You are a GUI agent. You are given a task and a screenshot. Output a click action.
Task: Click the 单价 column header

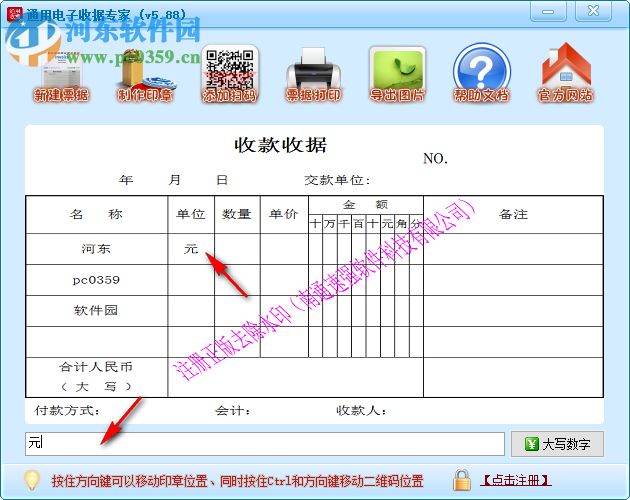pyautogui.click(x=284, y=214)
